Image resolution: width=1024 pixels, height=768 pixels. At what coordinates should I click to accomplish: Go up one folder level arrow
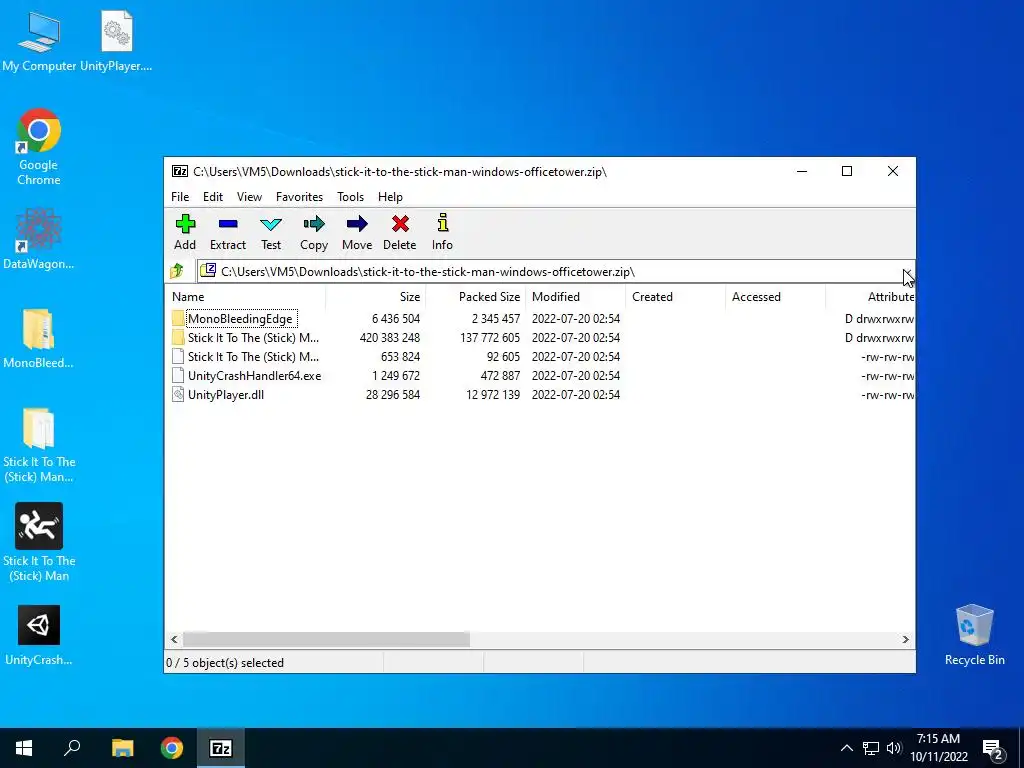coord(177,271)
